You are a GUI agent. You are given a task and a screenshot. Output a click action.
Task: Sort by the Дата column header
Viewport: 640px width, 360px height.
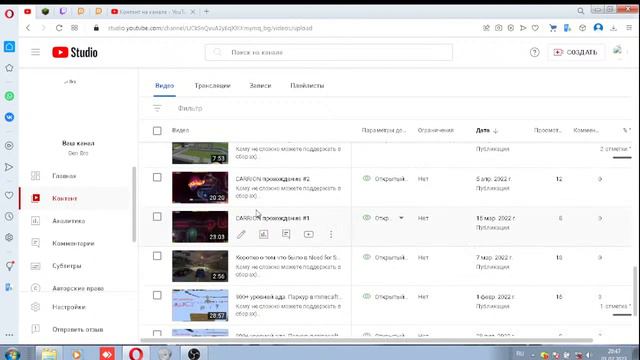(487, 131)
